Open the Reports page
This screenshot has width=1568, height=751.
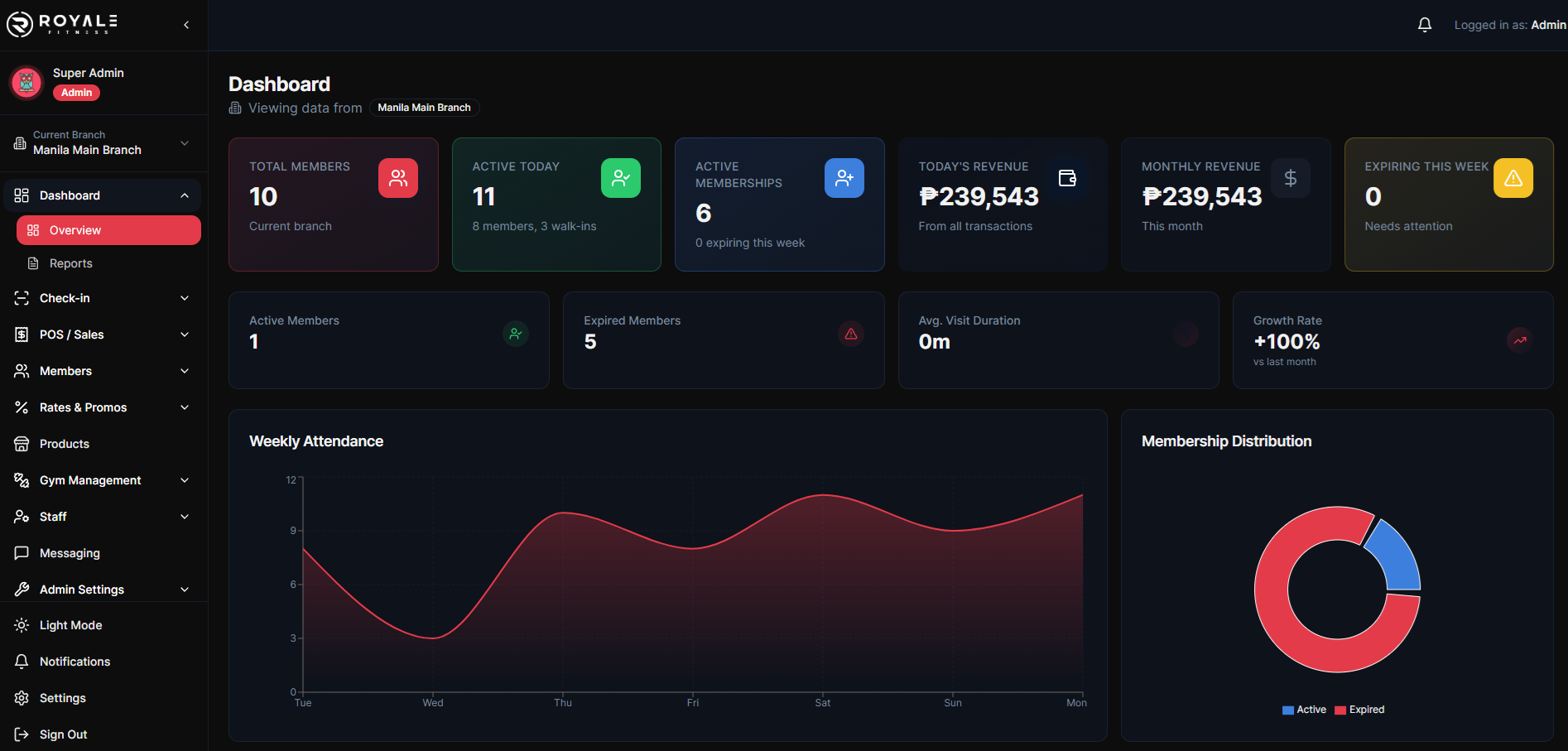(71, 263)
